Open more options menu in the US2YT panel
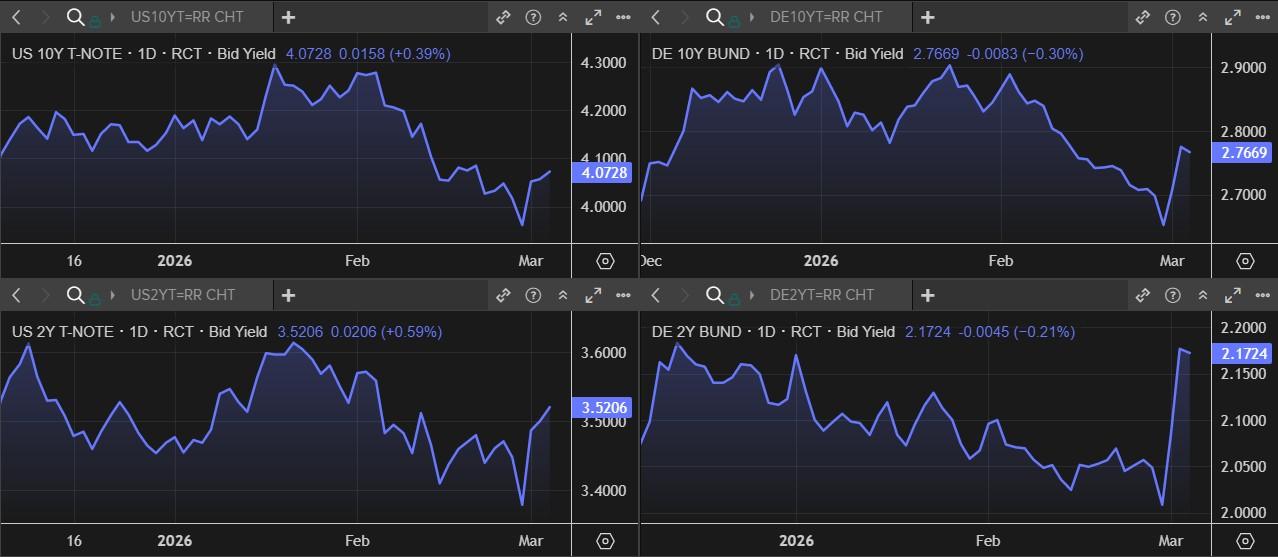 pyautogui.click(x=623, y=295)
